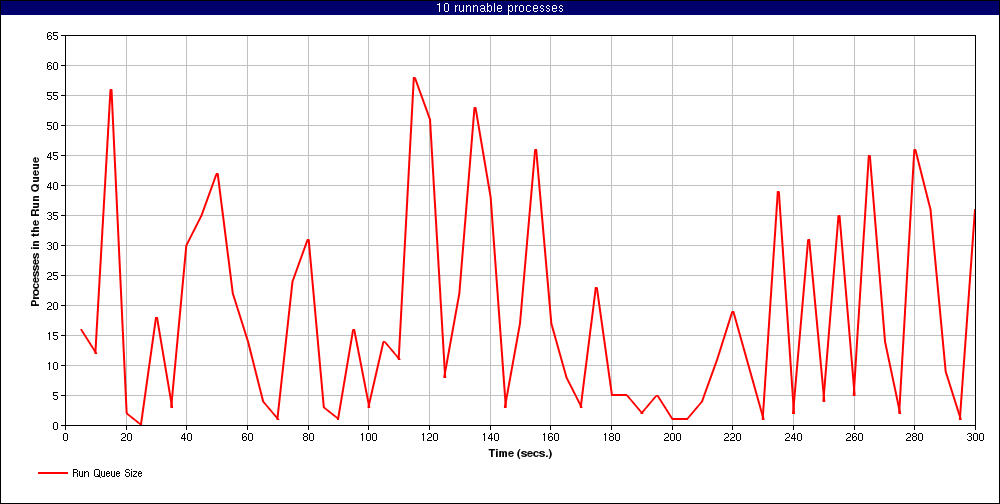Click the y-axis label 45
The width and height of the screenshot is (1000, 504).
point(52,156)
